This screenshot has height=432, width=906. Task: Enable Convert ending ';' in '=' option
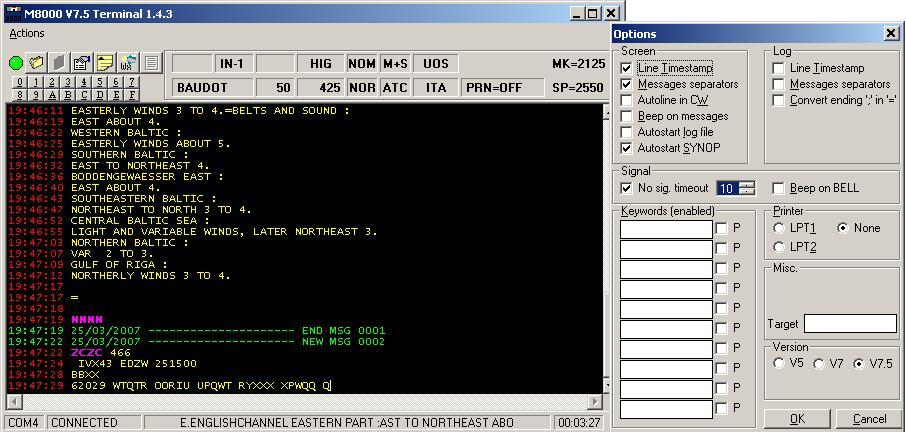tap(779, 100)
